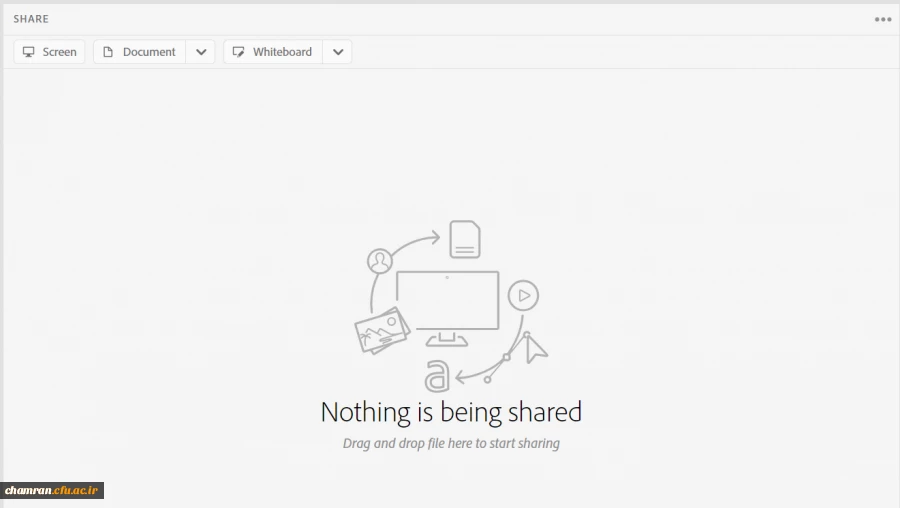Click the cursor pointer arrow icon
This screenshot has width=900, height=508.
coord(536,348)
